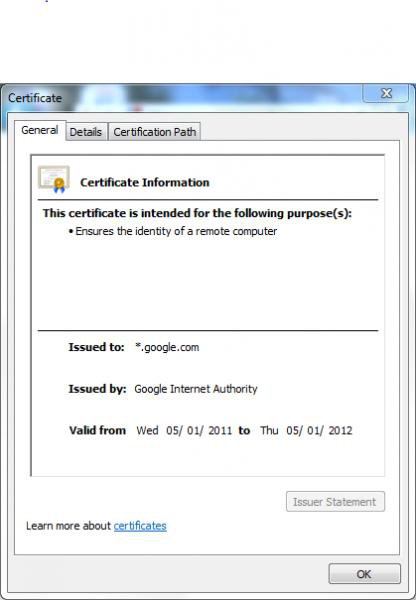Close the Certificate dialog window
Viewport: 416px width, 600px height.
385,93
